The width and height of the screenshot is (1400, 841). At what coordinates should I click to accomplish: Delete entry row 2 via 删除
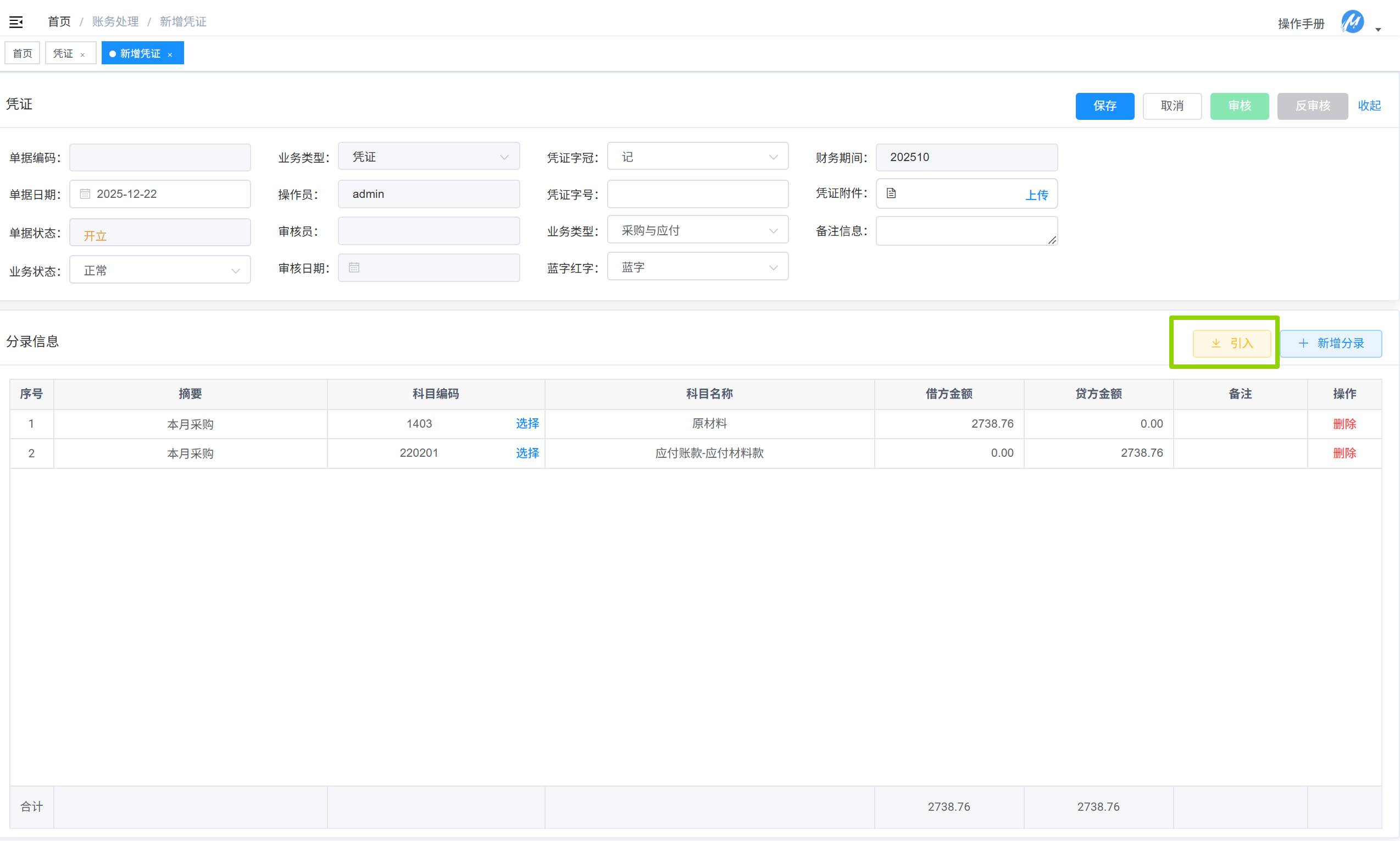point(1344,453)
